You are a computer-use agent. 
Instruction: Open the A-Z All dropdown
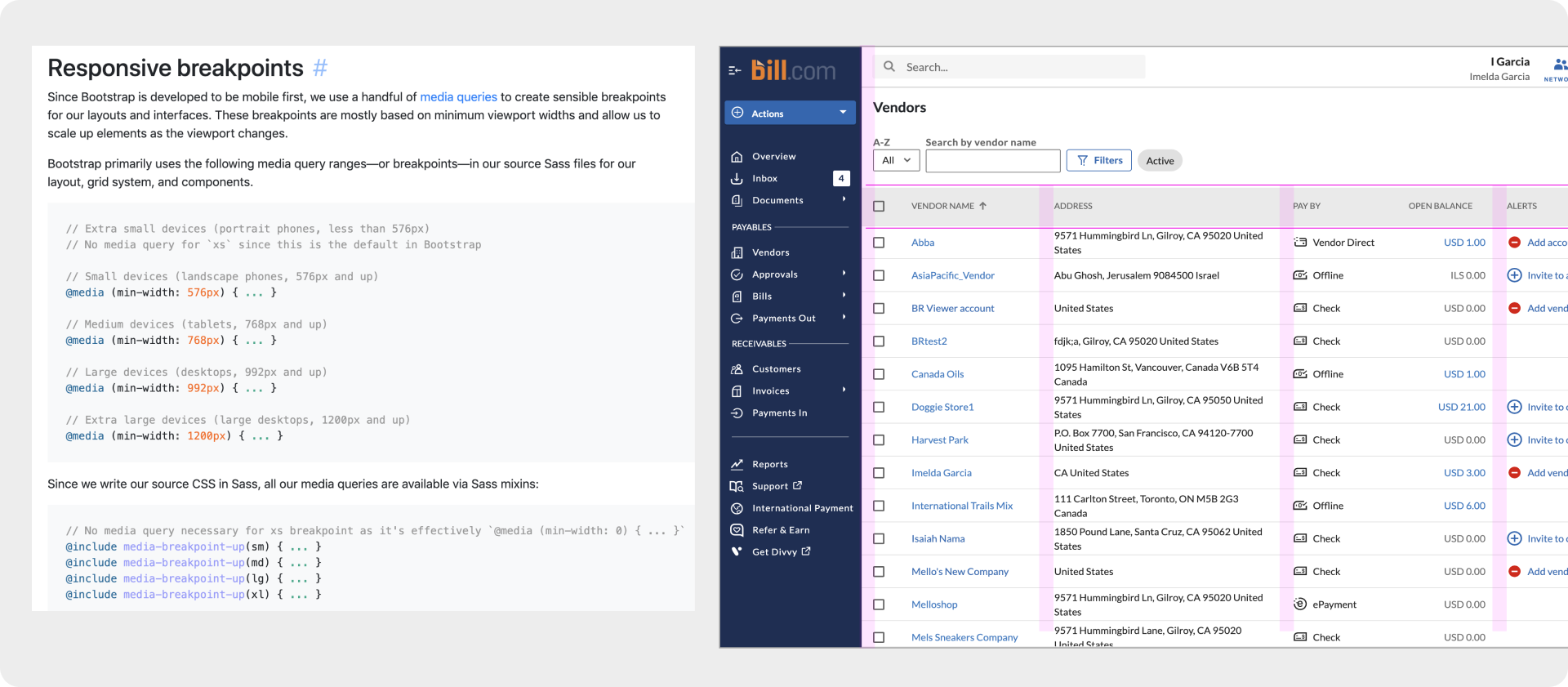(896, 160)
